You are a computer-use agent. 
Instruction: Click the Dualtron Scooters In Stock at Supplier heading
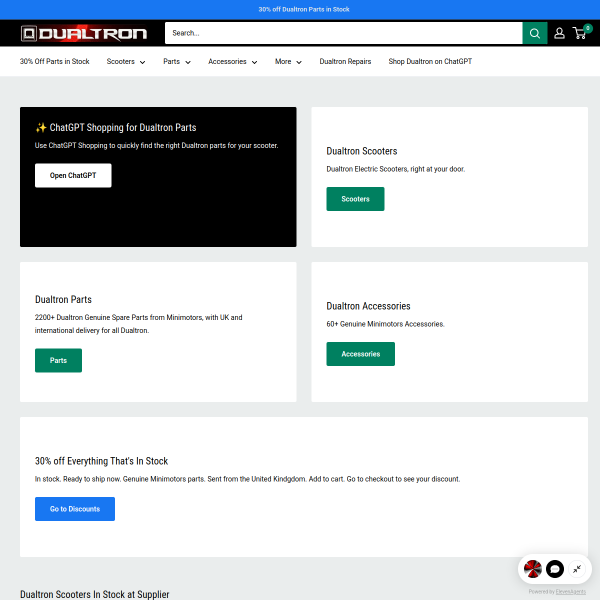pyautogui.click(x=95, y=594)
